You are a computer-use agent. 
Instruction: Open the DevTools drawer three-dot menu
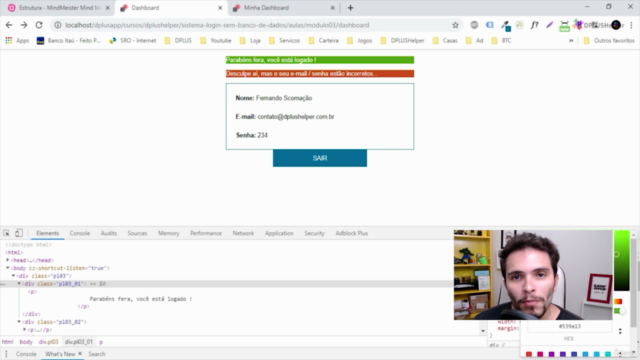6,354
